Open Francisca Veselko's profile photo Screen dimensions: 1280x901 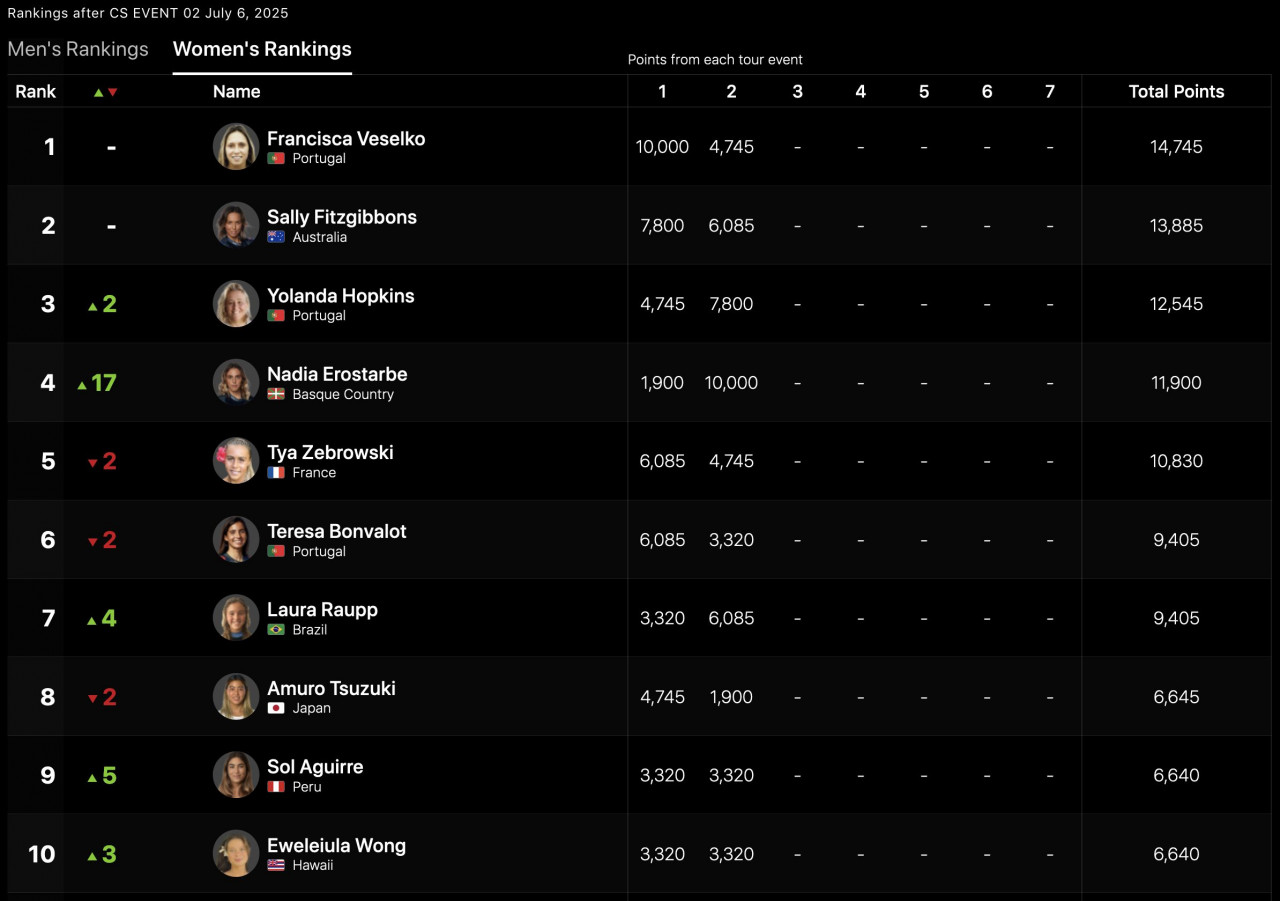(x=236, y=146)
